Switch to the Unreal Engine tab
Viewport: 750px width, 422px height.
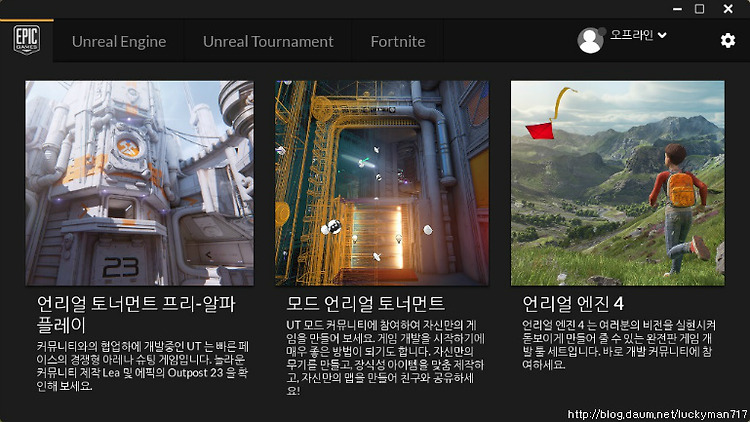click(x=119, y=42)
